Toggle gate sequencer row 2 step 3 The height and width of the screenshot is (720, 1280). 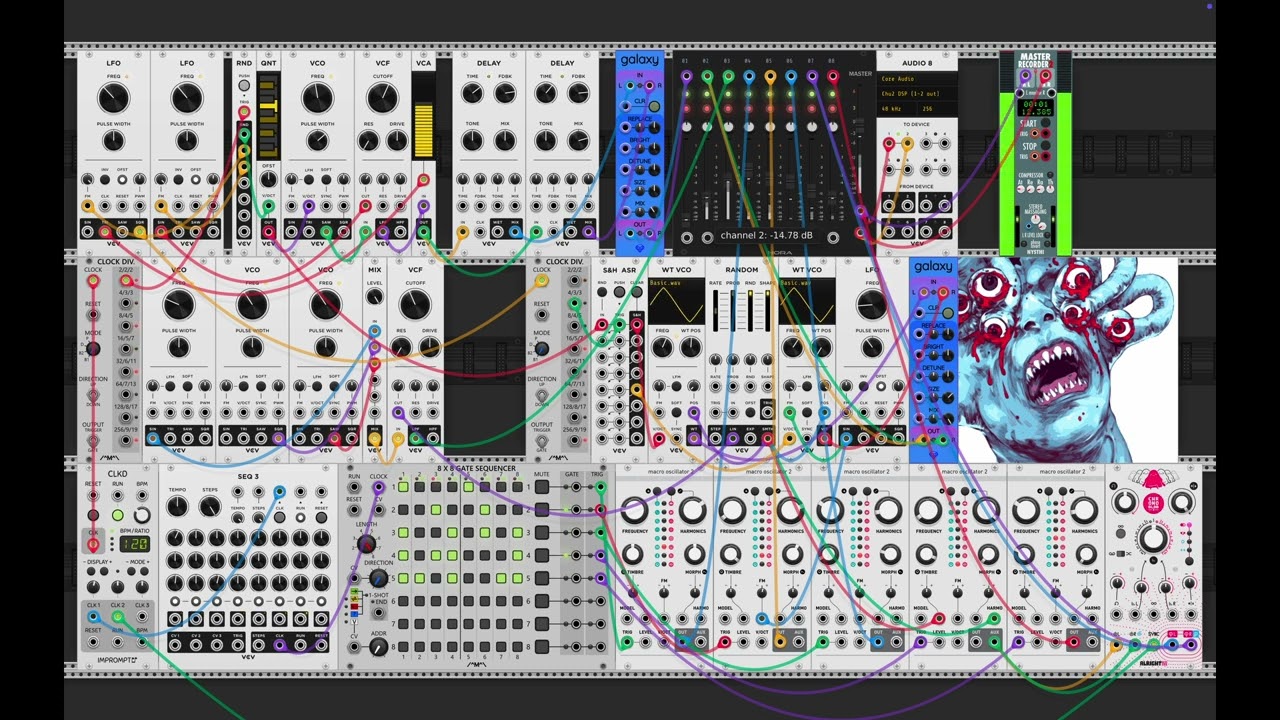pos(436,510)
